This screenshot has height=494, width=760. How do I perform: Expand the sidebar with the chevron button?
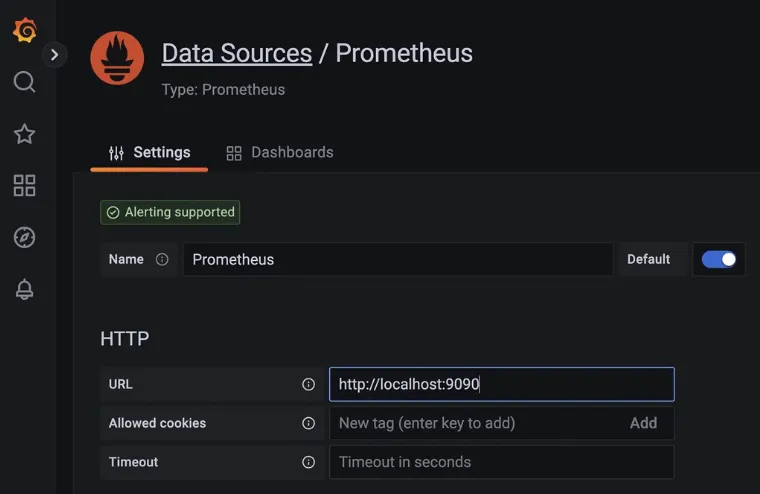55,55
